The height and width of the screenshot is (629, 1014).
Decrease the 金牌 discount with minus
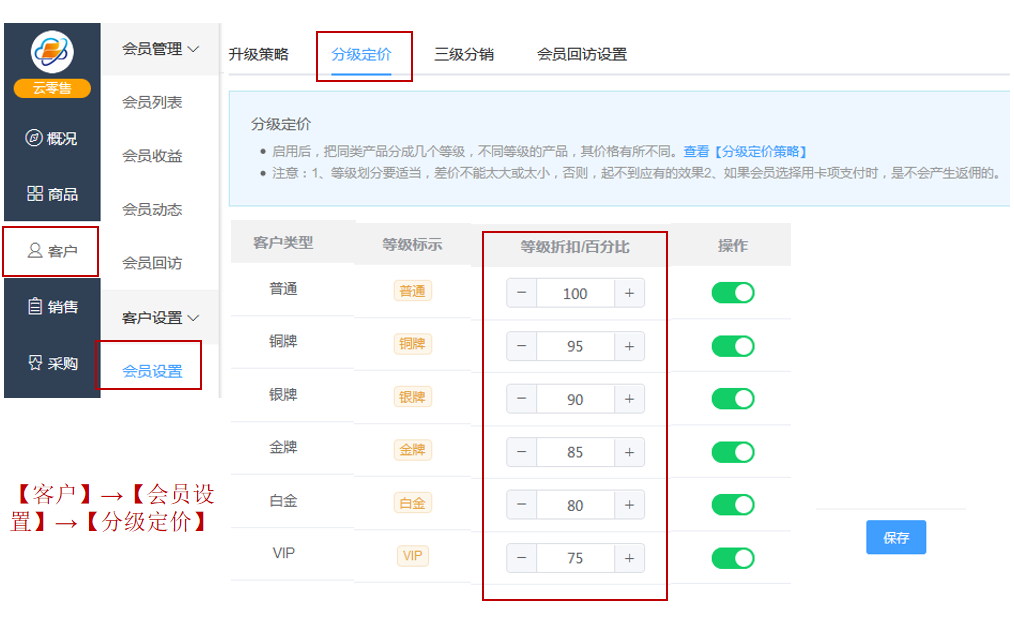click(521, 452)
